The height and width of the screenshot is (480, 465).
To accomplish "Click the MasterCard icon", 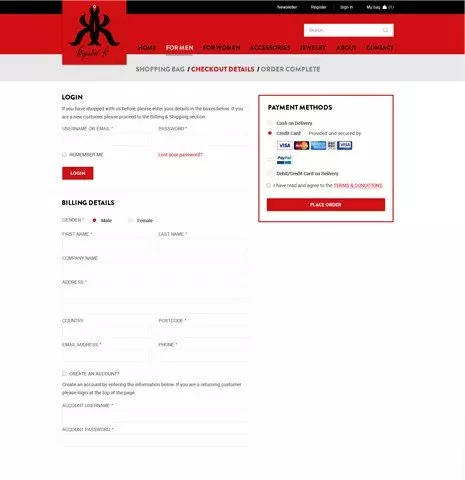I will point(301,145).
